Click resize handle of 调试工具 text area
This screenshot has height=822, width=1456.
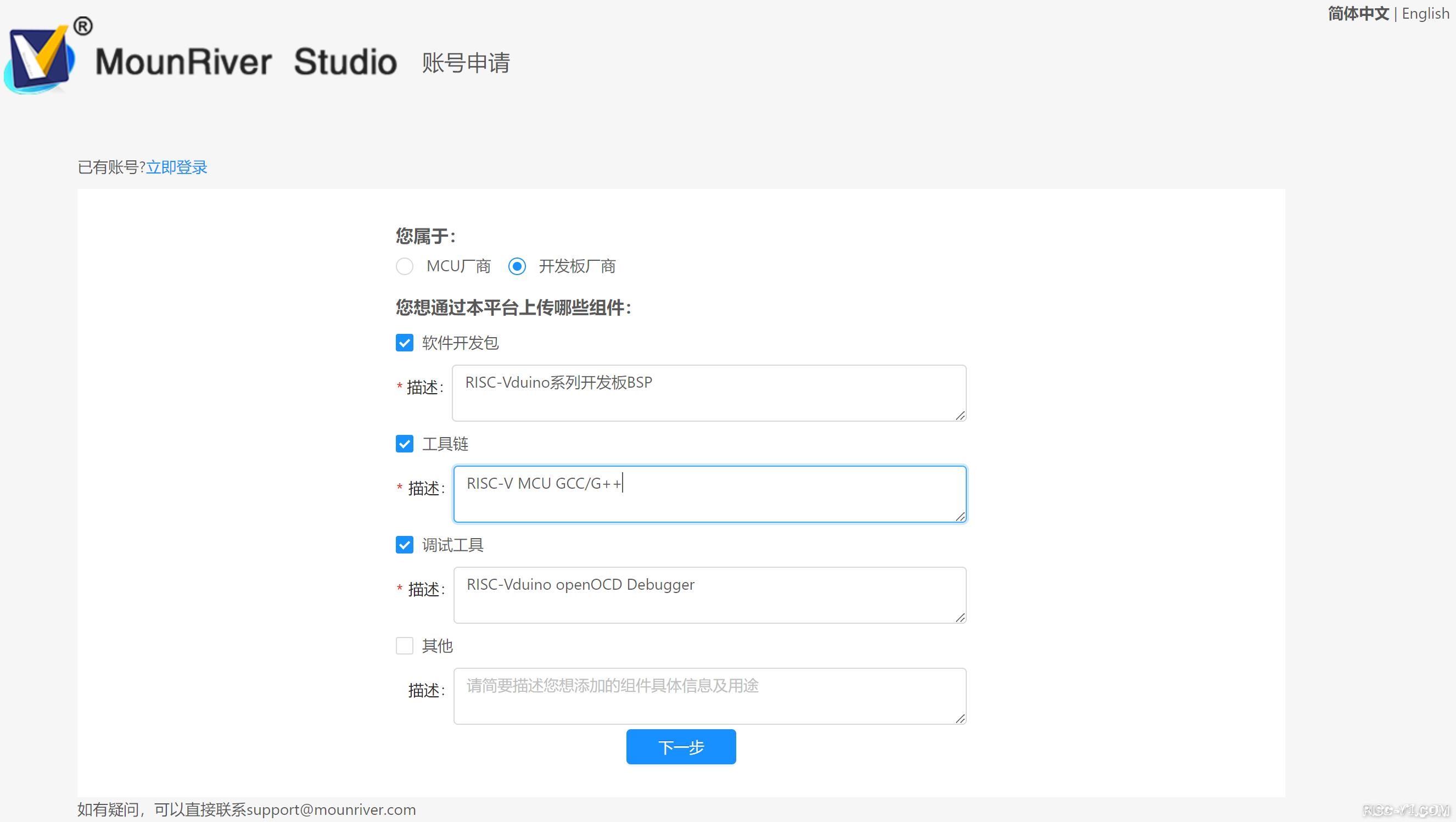[x=960, y=618]
